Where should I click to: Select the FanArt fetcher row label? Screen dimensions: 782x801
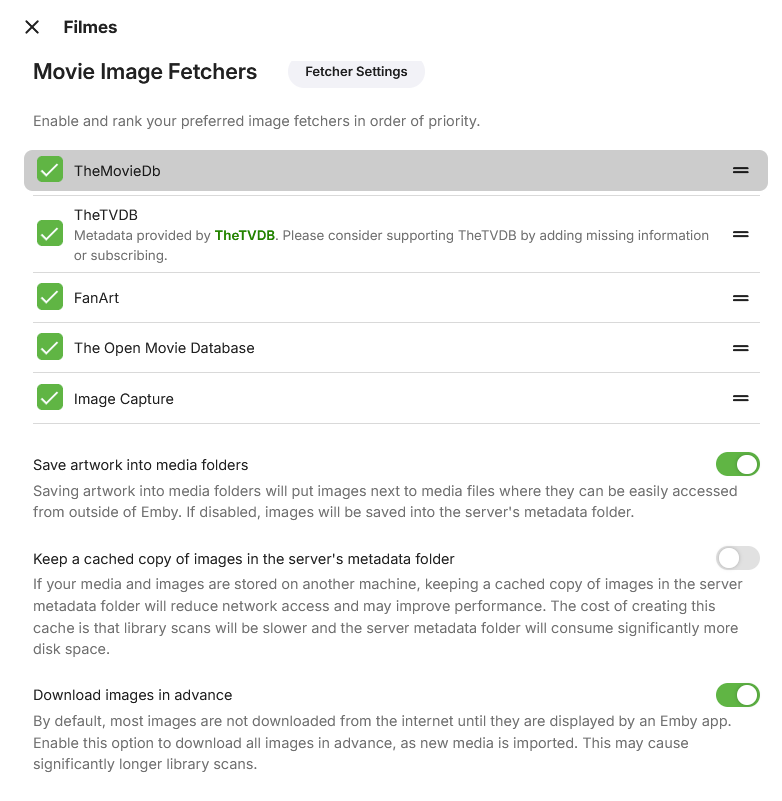point(96,298)
